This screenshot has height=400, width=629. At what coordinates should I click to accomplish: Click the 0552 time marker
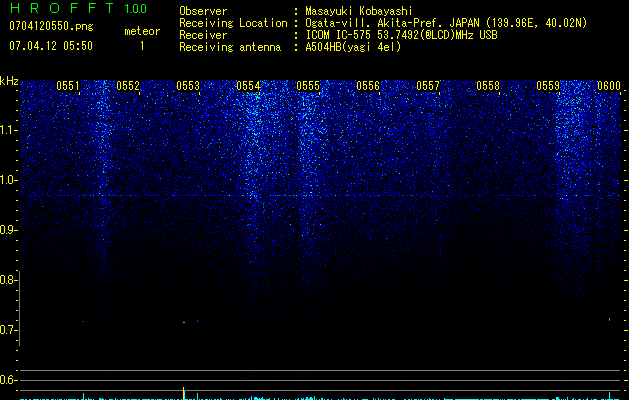pyautogui.click(x=128, y=86)
